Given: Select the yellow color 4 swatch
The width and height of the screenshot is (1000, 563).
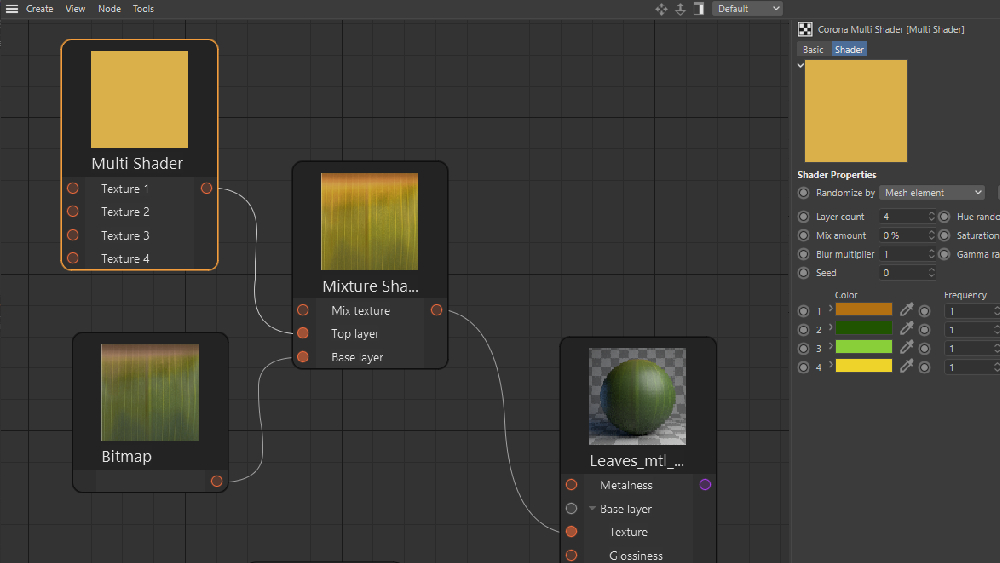Looking at the screenshot, I should [864, 366].
